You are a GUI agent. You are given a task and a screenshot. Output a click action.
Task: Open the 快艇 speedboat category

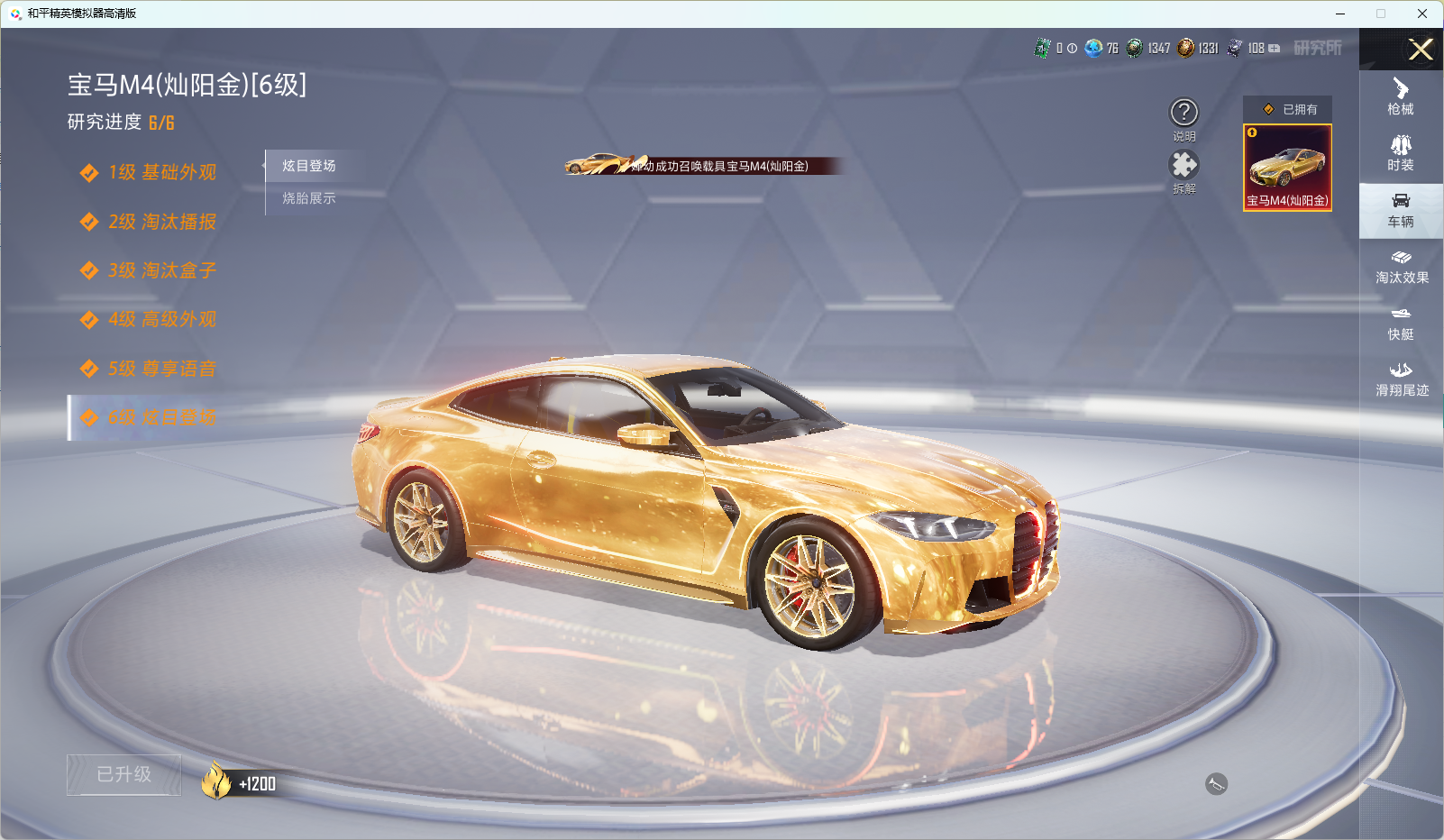tap(1401, 323)
